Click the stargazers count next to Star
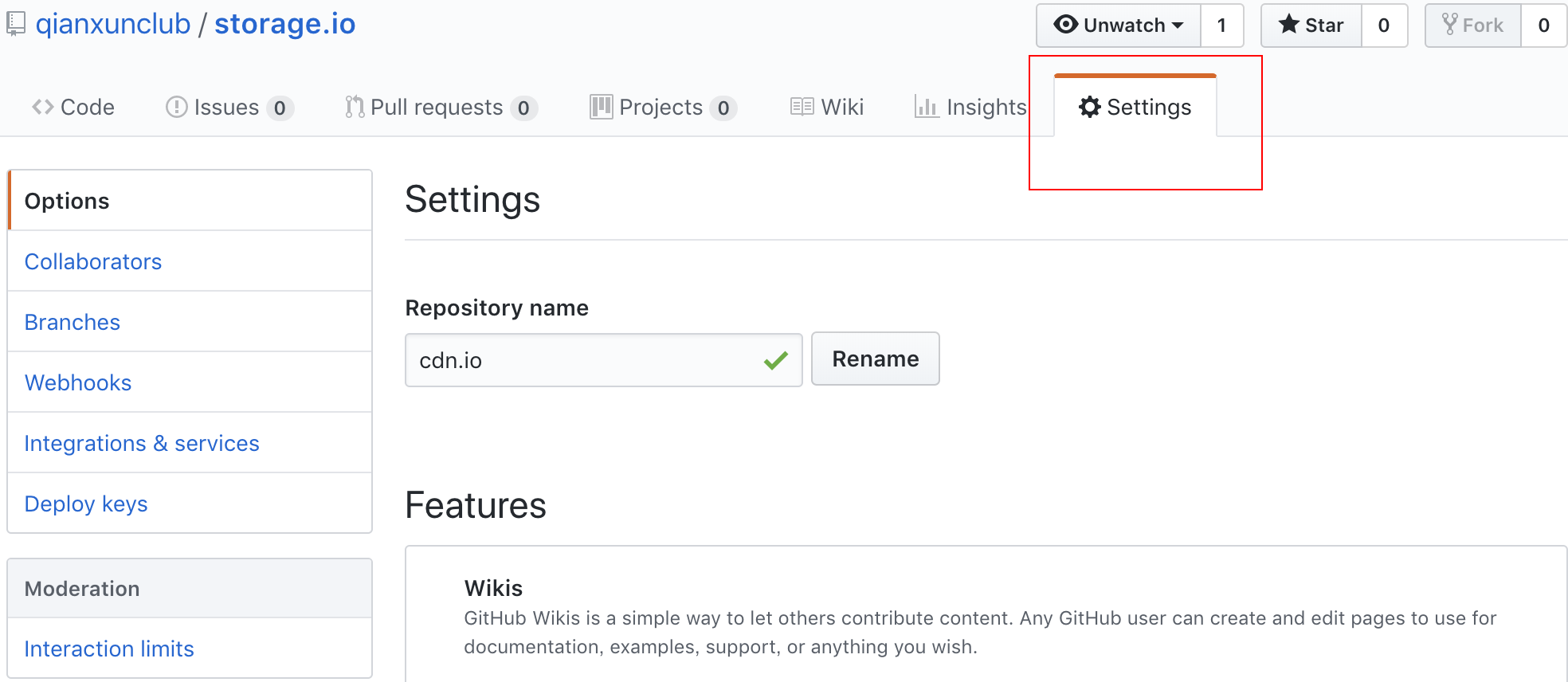Screen dimensions: 1568x682 click(1384, 25)
